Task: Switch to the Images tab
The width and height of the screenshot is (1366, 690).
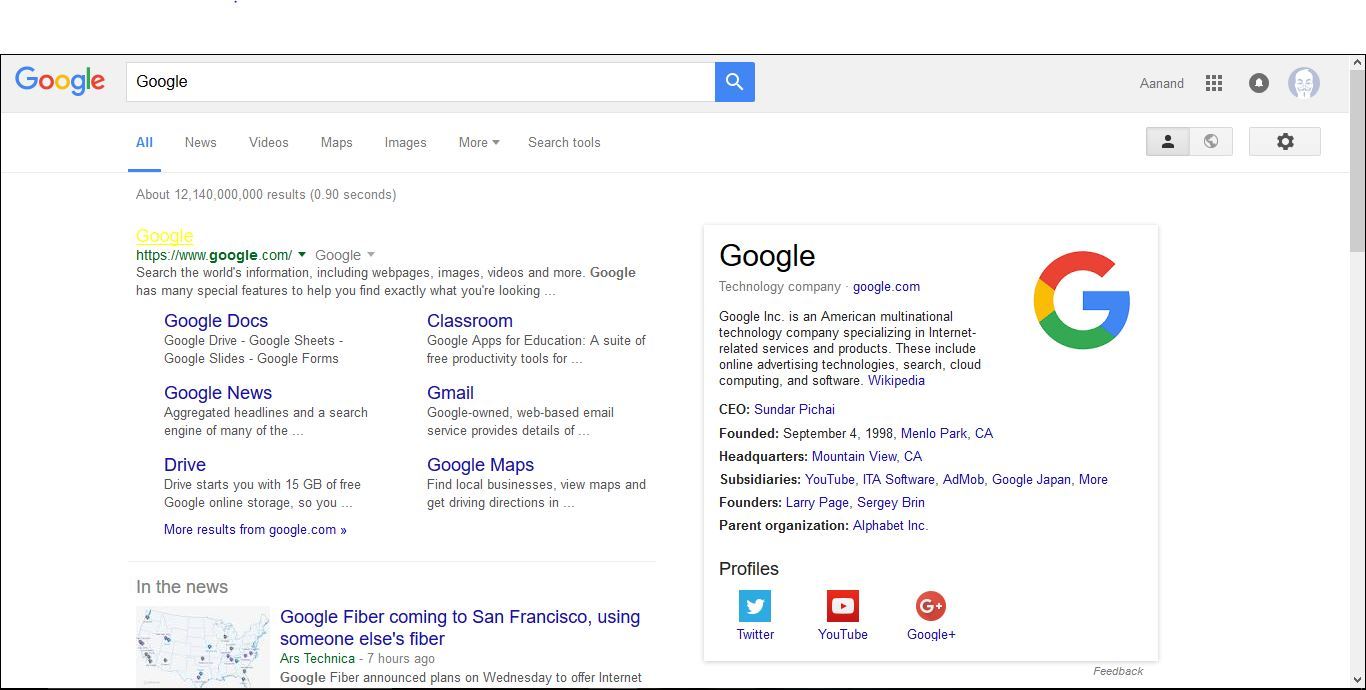Action: coord(405,142)
